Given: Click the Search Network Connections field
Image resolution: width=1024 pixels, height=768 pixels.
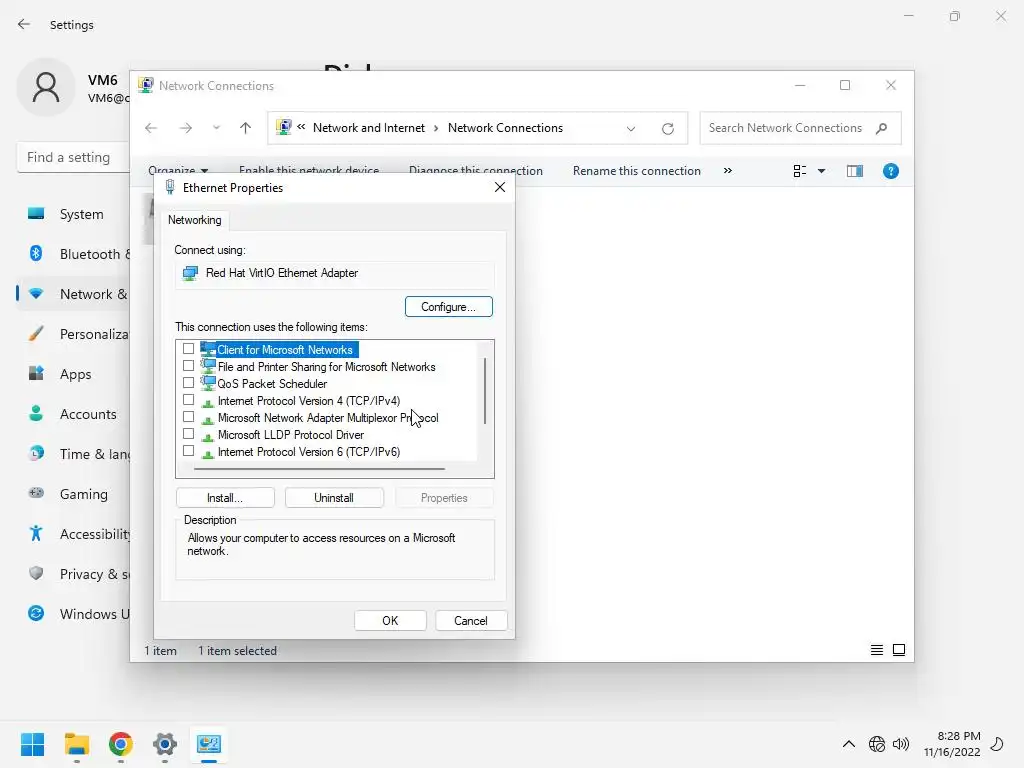Looking at the screenshot, I should (801, 128).
